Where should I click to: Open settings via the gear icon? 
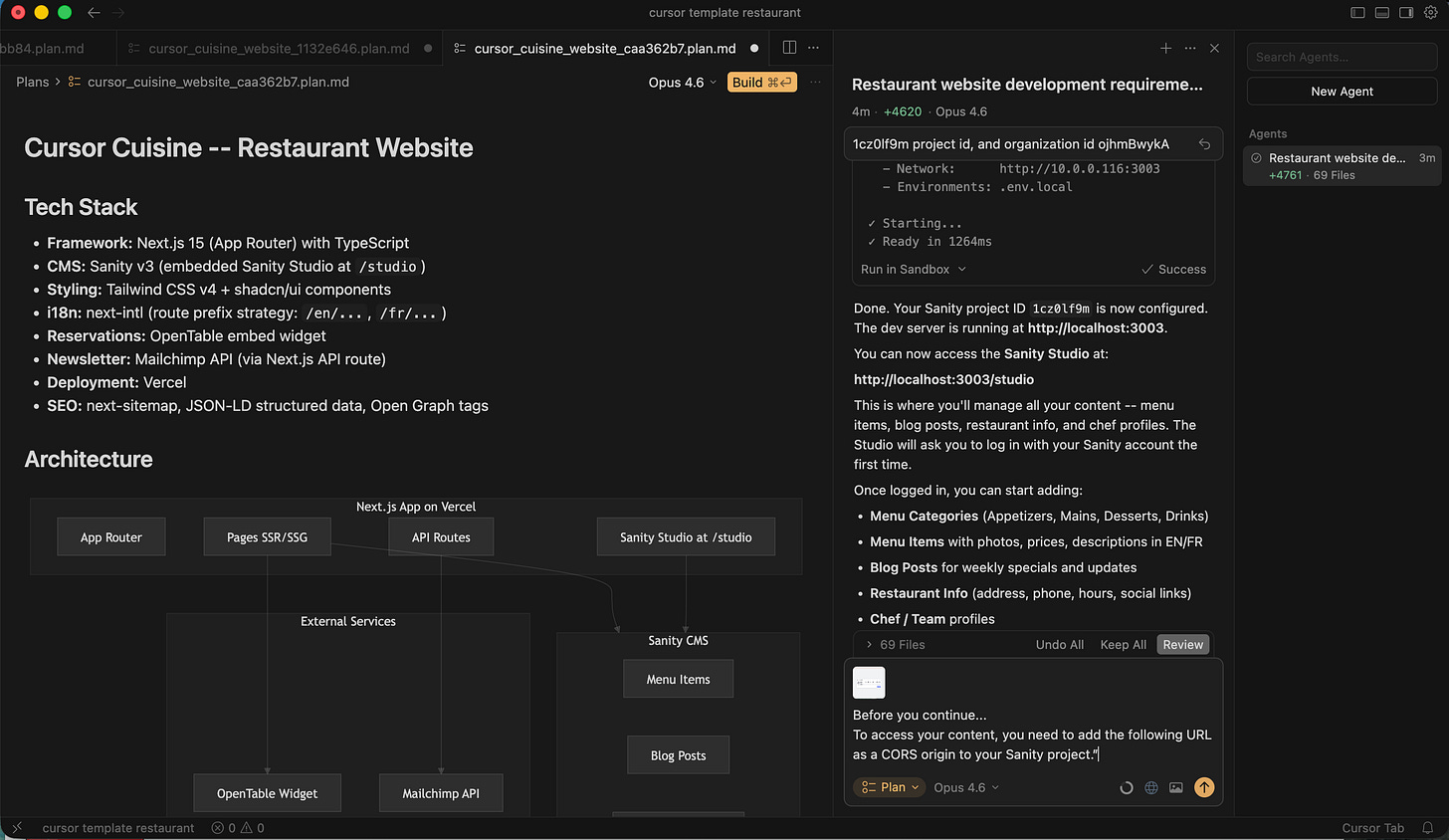(x=1431, y=13)
